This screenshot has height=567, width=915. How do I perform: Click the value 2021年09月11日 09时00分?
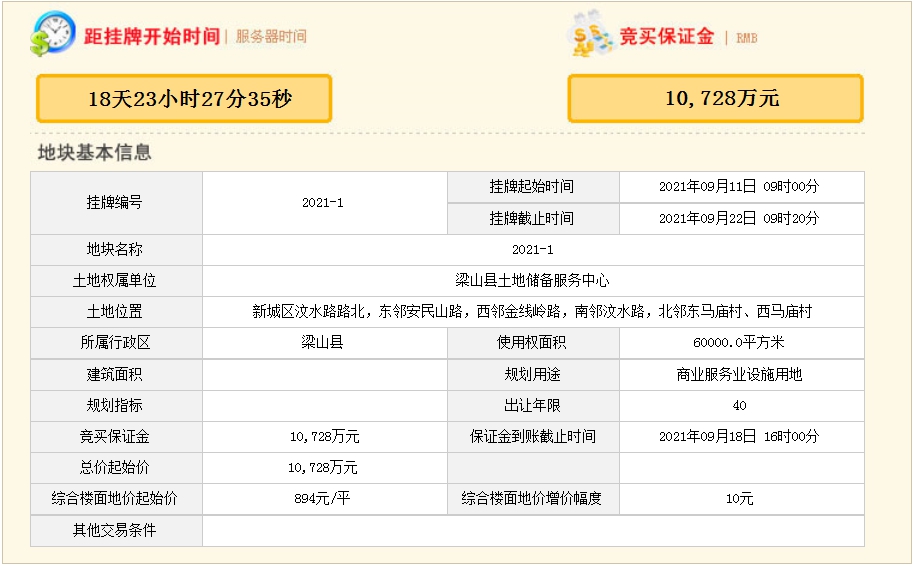(739, 187)
